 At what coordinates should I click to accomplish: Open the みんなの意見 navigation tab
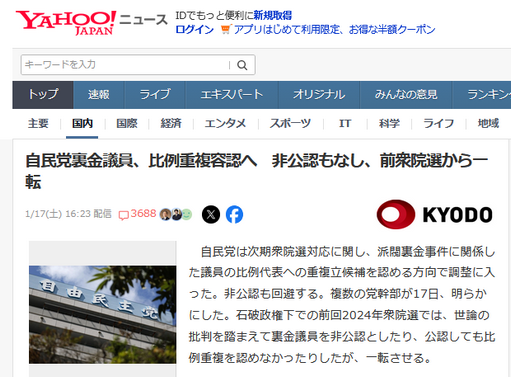coord(406,95)
